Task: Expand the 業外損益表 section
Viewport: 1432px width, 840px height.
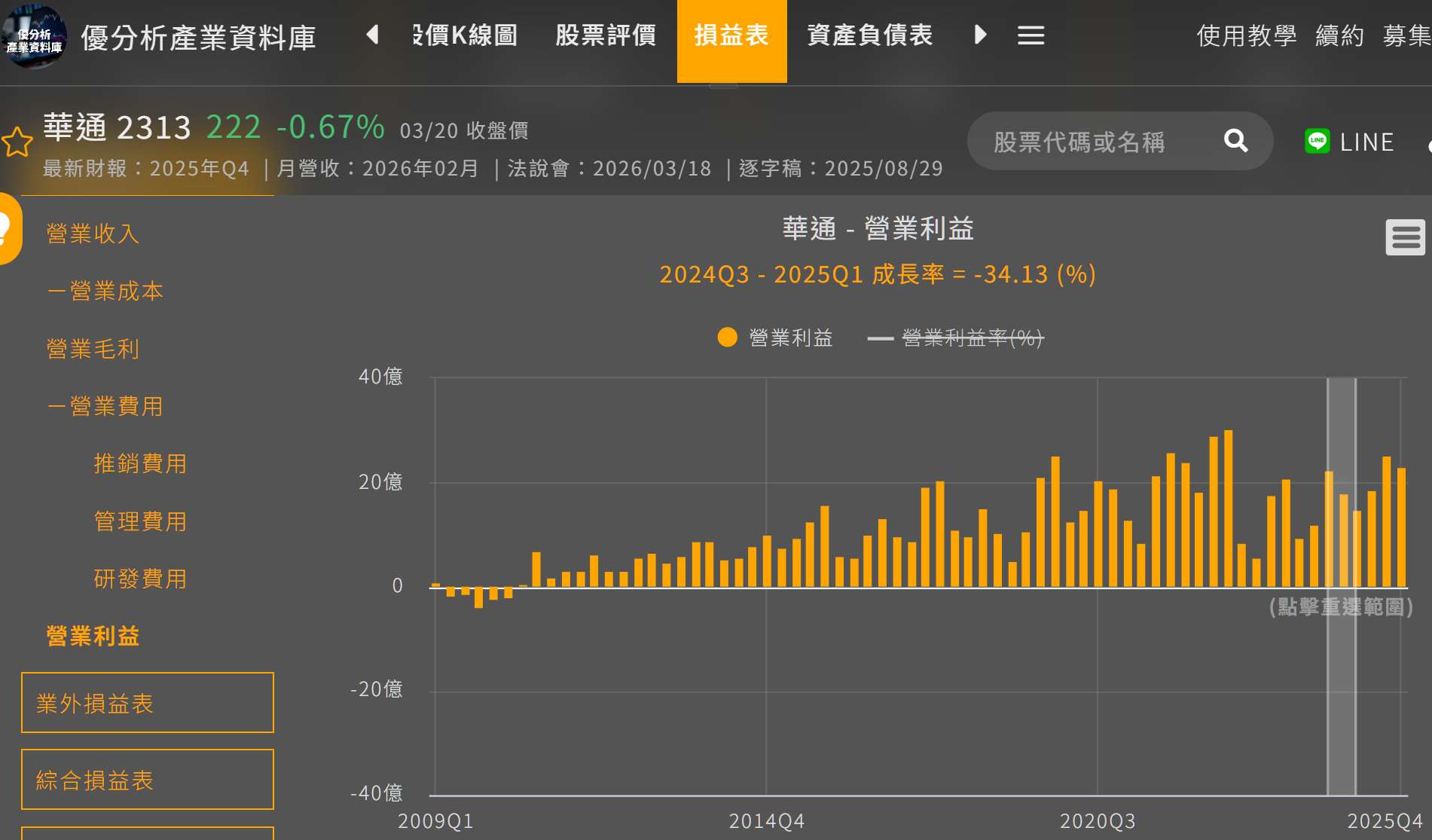Action: click(x=148, y=703)
